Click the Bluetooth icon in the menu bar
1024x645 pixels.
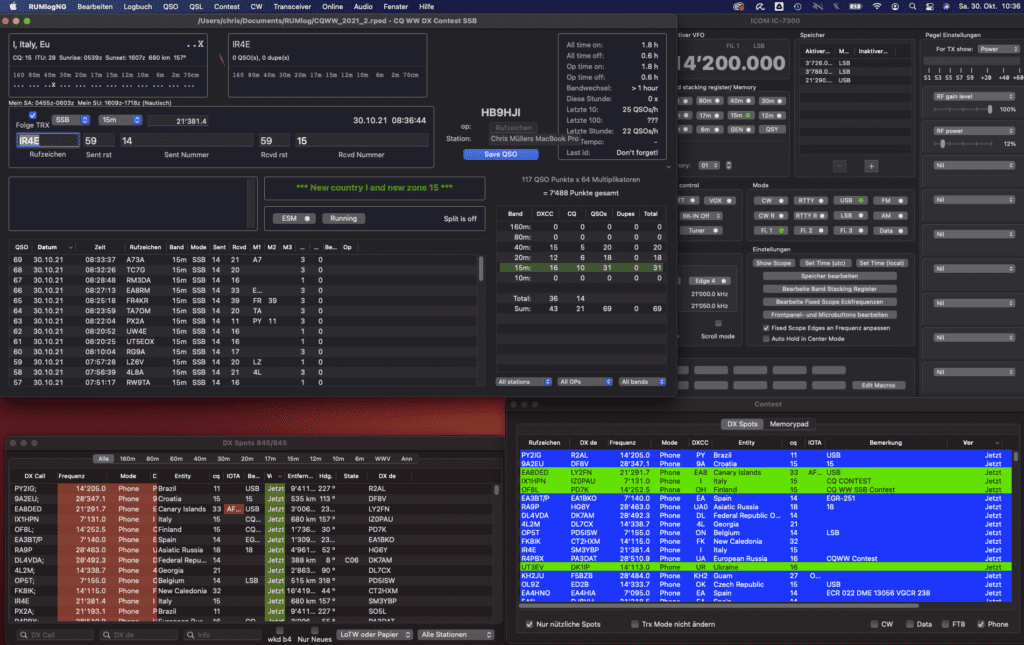[x=837, y=6]
